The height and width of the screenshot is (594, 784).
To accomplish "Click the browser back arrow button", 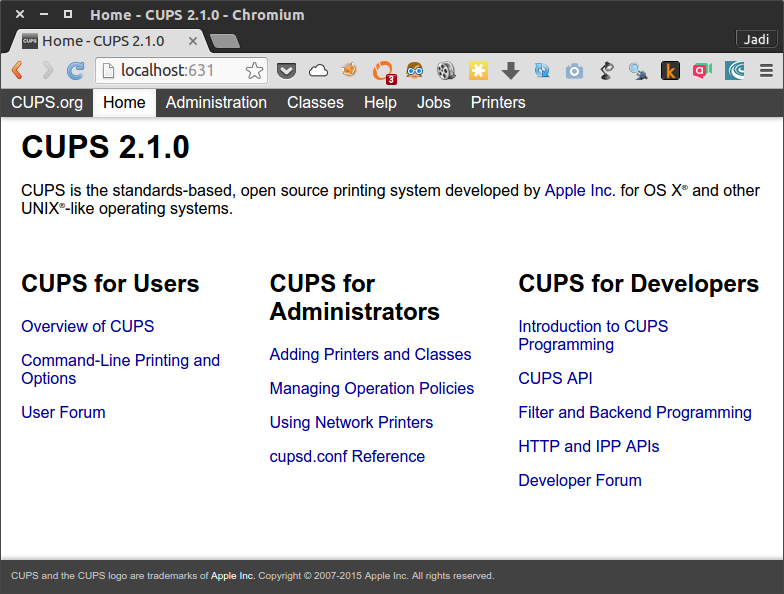I will coord(17,71).
